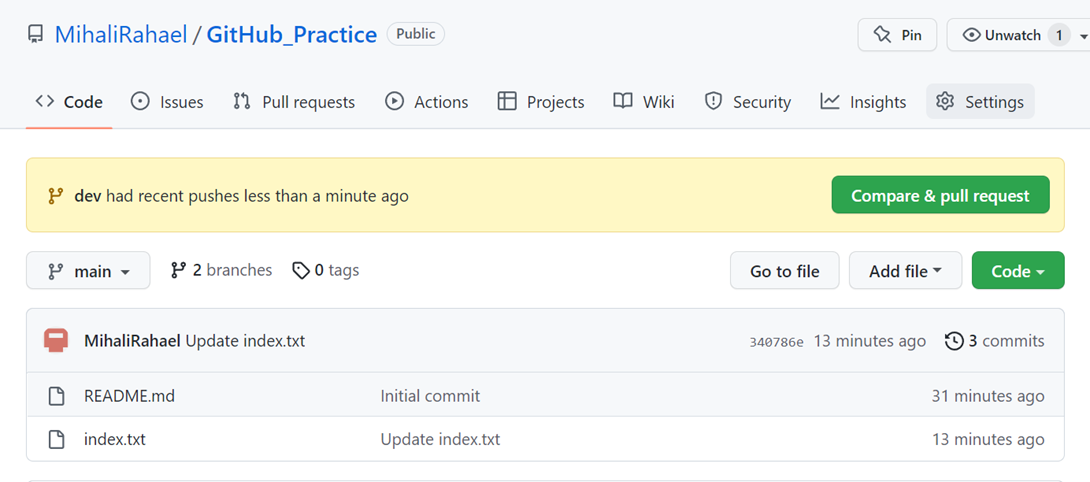
Task: Click the commit history clock icon
Action: click(954, 341)
